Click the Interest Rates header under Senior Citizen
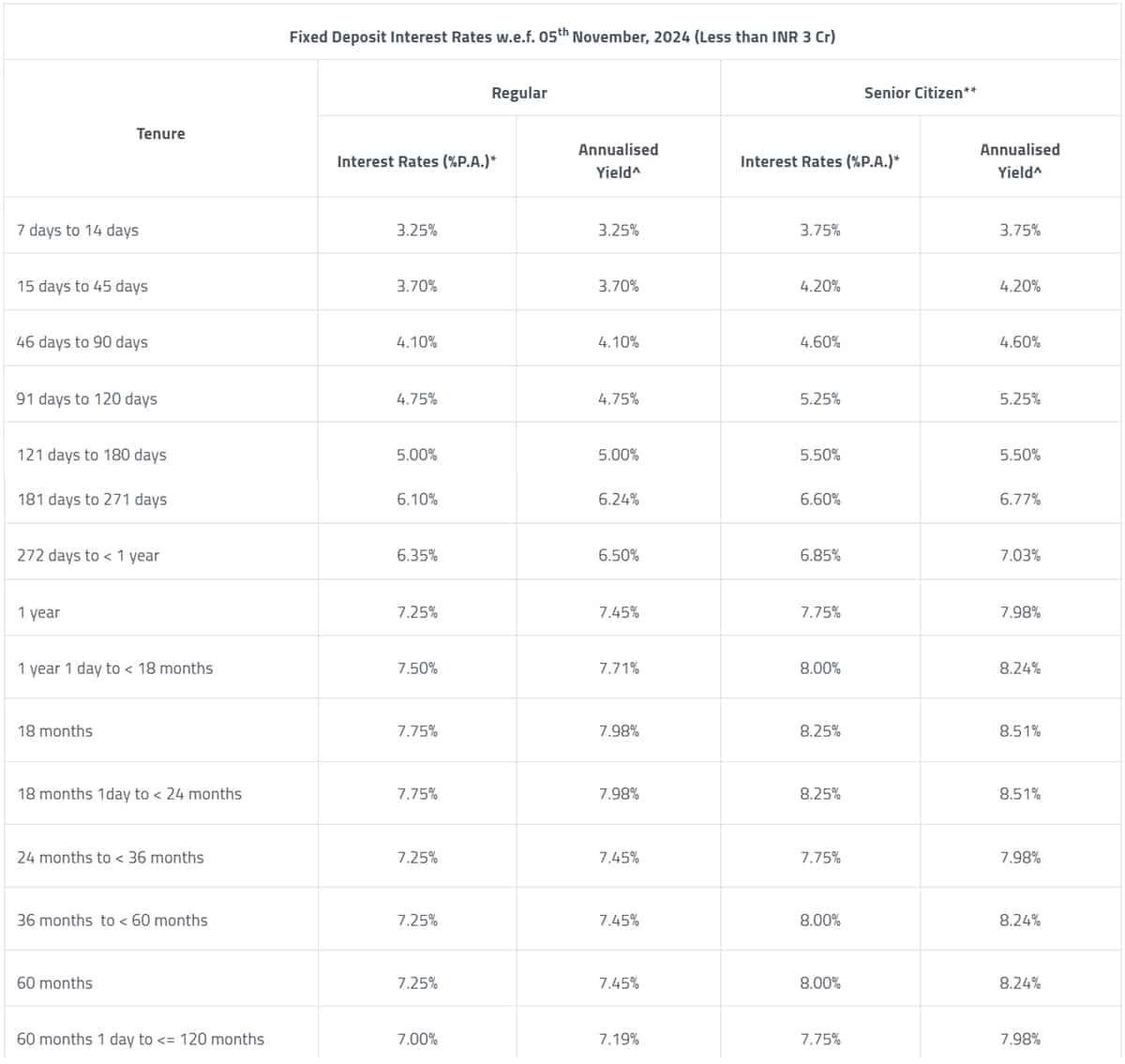 point(819,161)
